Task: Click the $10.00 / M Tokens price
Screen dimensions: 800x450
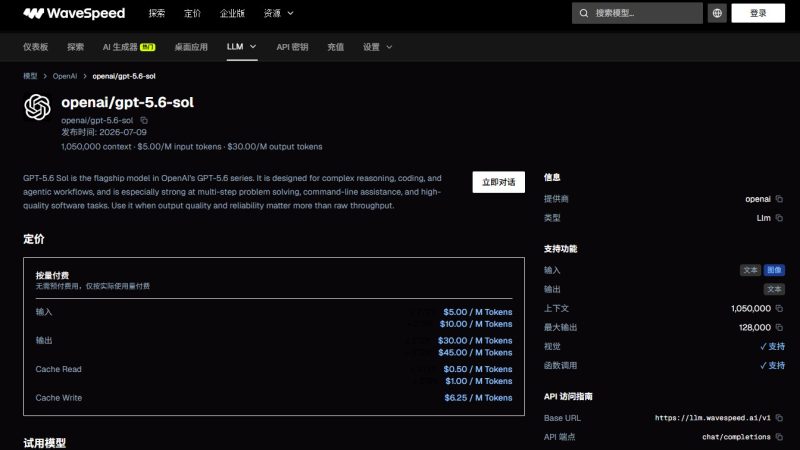Action: click(x=476, y=324)
